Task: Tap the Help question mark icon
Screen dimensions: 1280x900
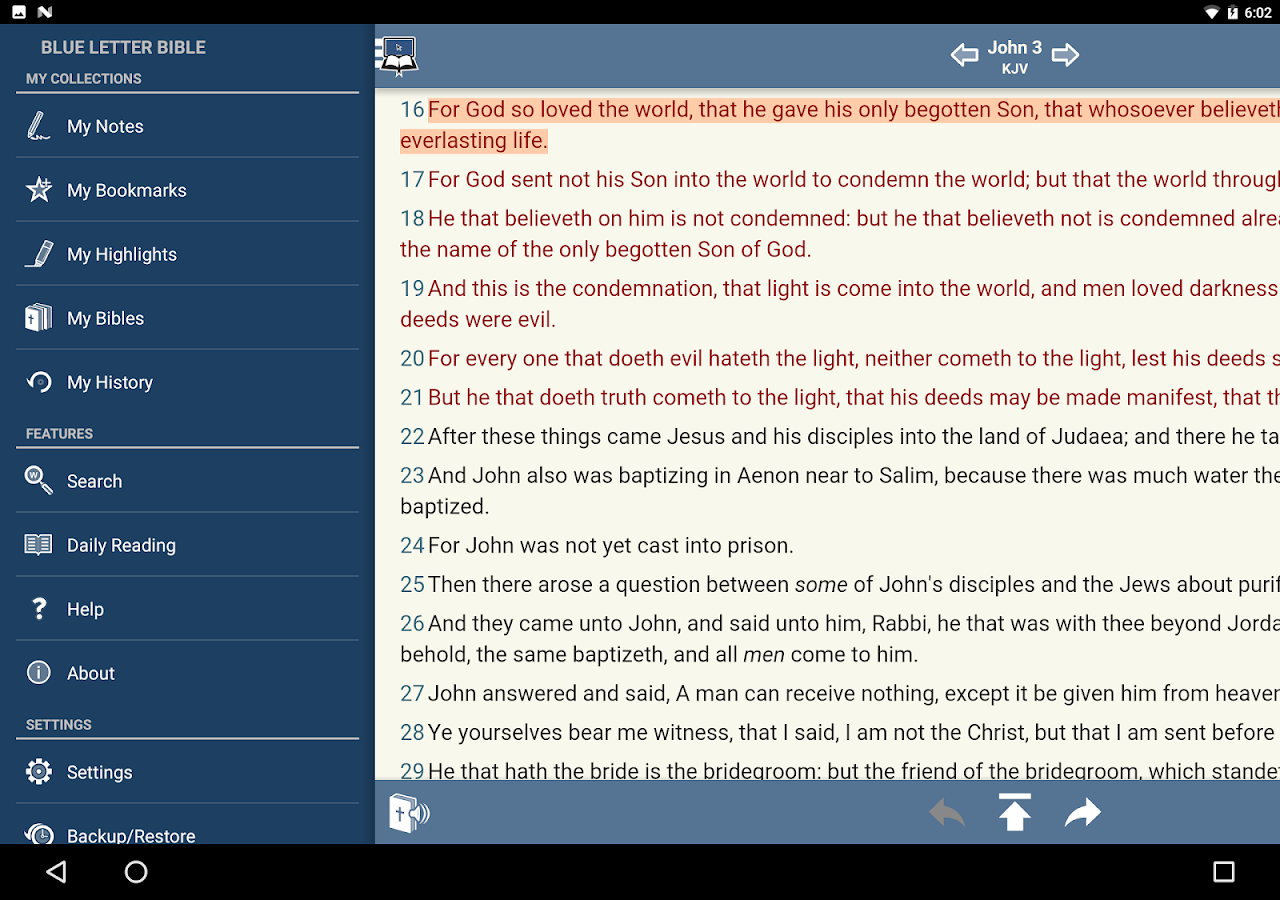Action: pyautogui.click(x=39, y=609)
